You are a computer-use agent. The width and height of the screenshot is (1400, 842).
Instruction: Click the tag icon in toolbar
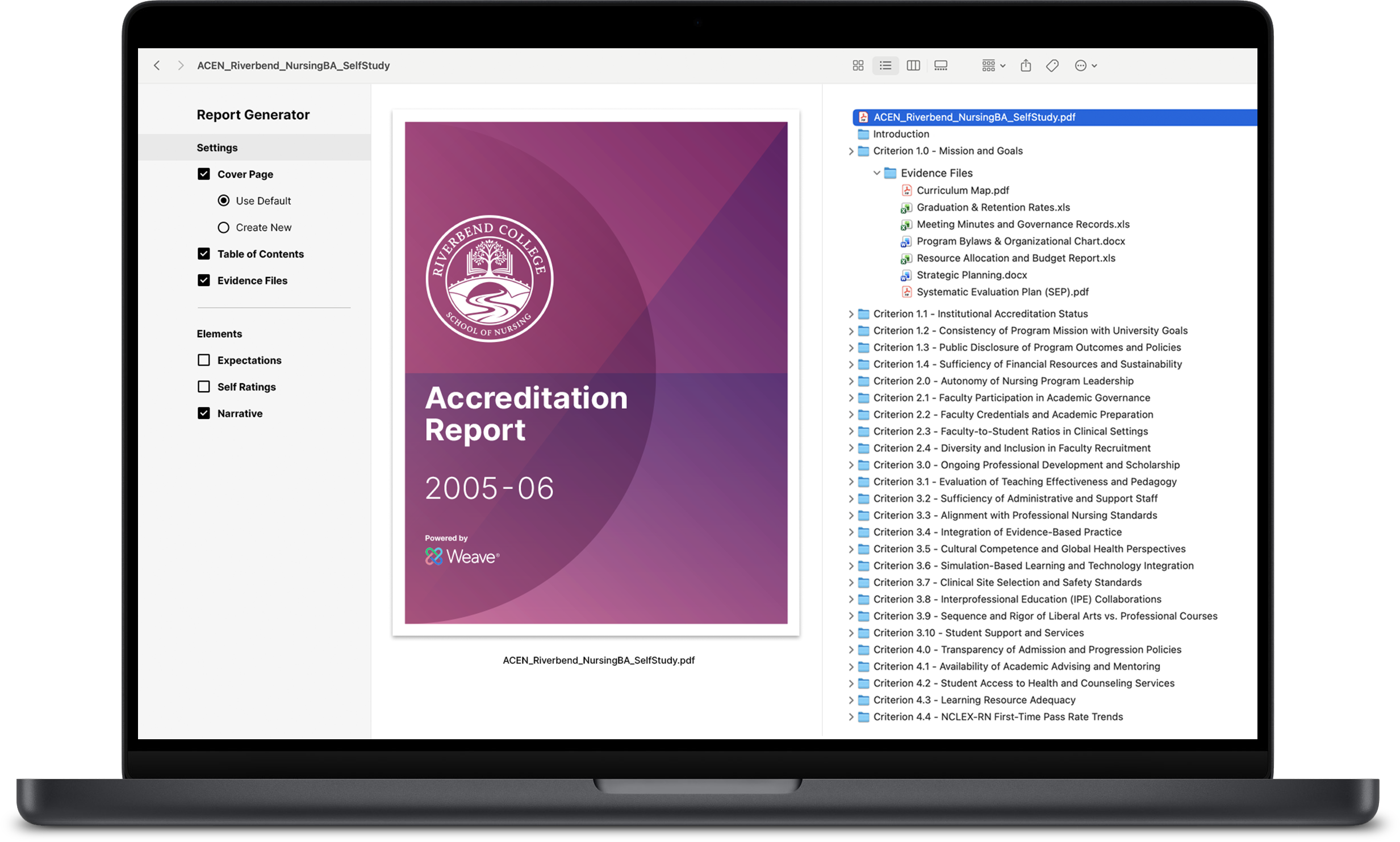1052,66
